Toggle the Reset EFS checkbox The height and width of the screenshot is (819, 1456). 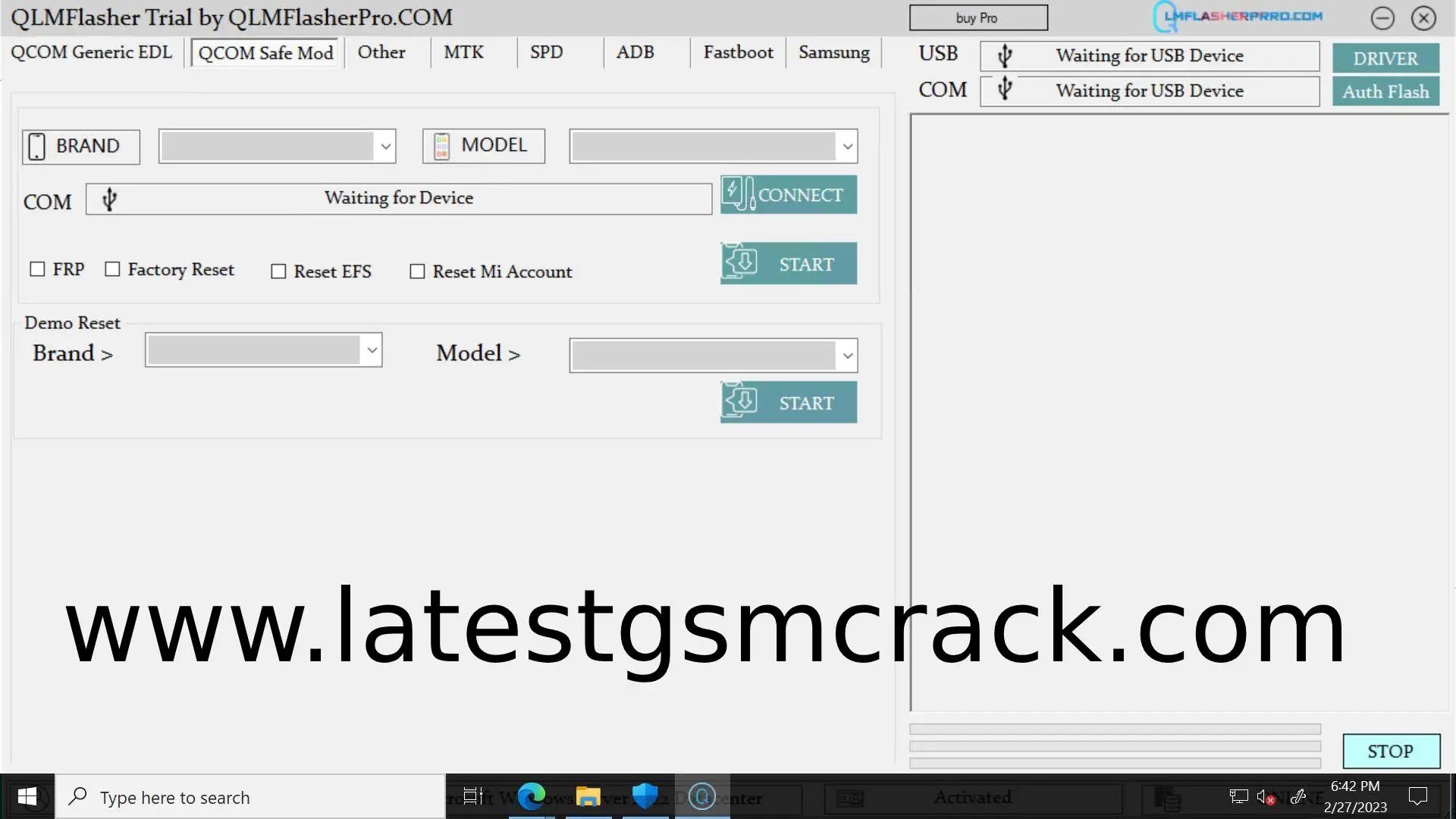(278, 271)
